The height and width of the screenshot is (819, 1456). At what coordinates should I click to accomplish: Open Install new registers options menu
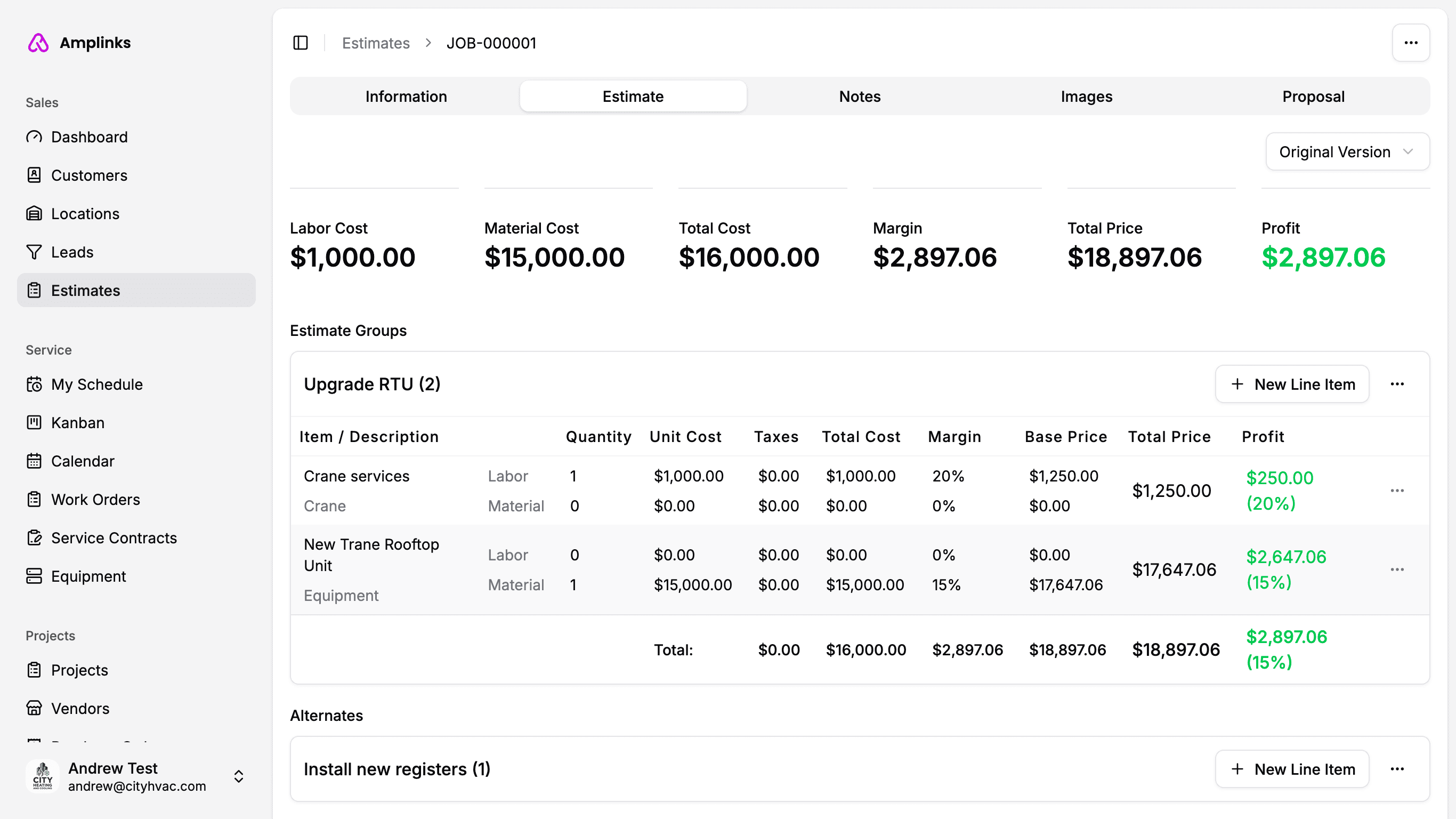tap(1397, 769)
